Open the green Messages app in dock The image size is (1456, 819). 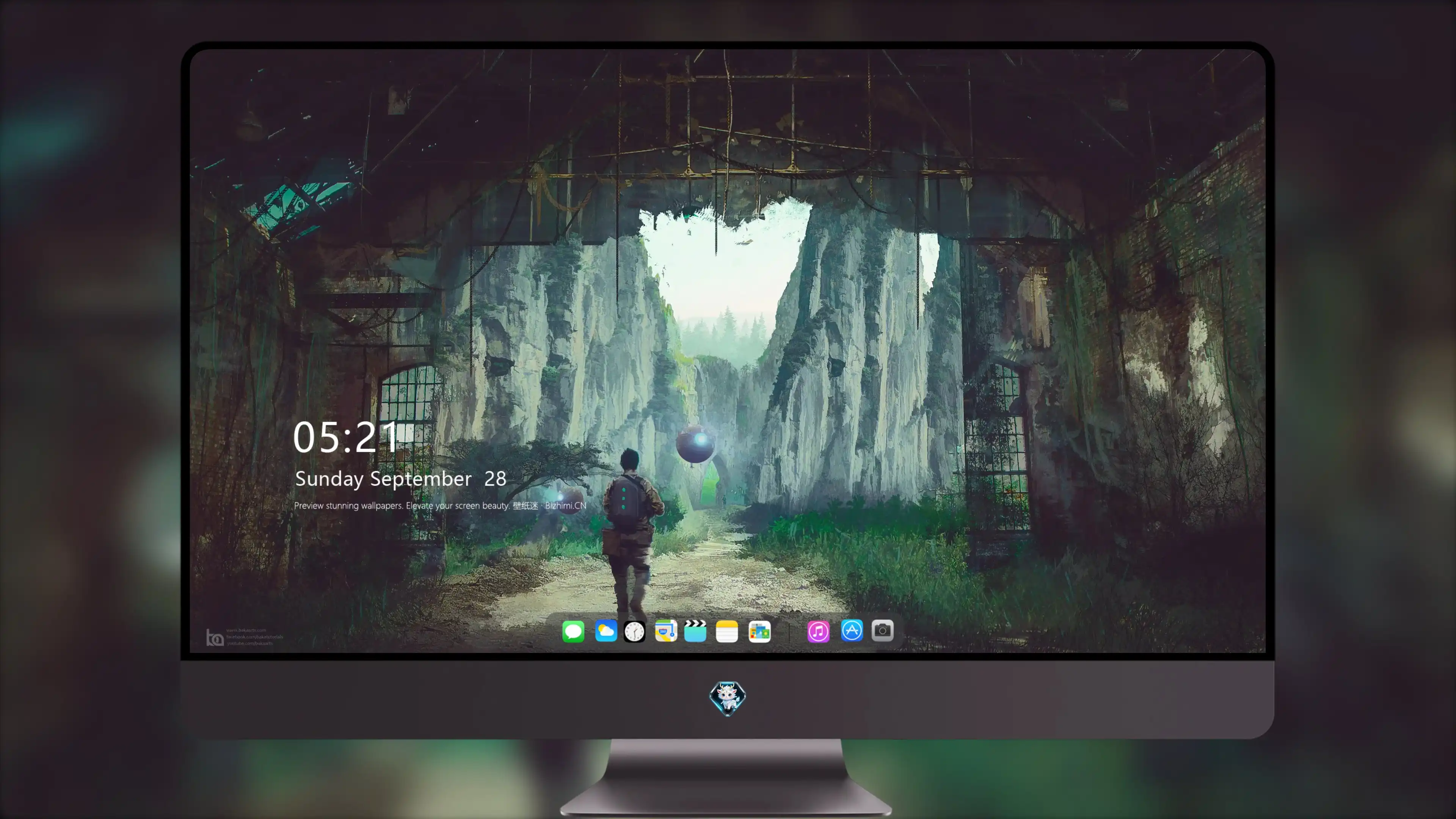pyautogui.click(x=573, y=631)
